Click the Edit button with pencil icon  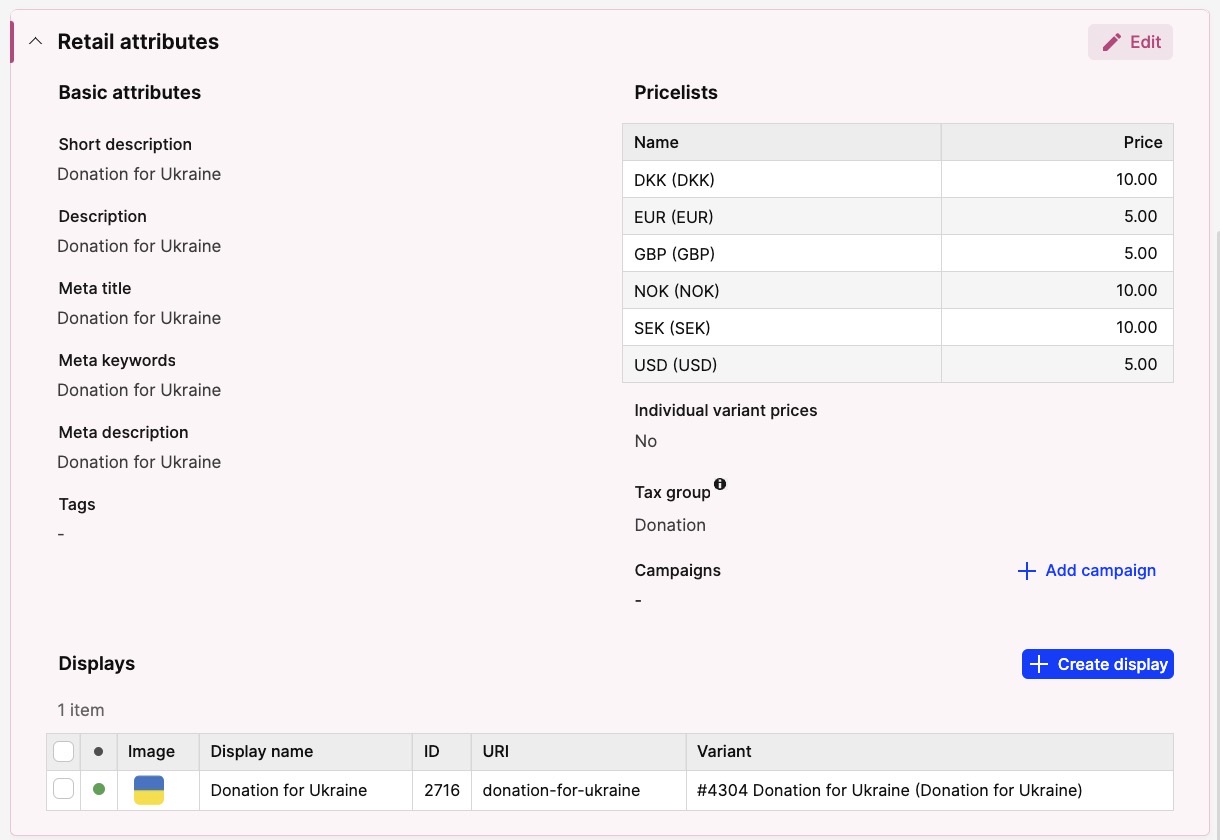pyautogui.click(x=1130, y=42)
